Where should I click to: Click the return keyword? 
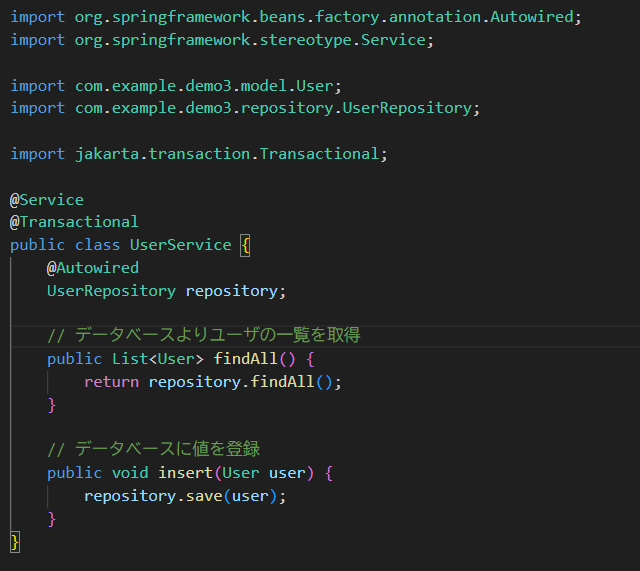[x=111, y=382]
